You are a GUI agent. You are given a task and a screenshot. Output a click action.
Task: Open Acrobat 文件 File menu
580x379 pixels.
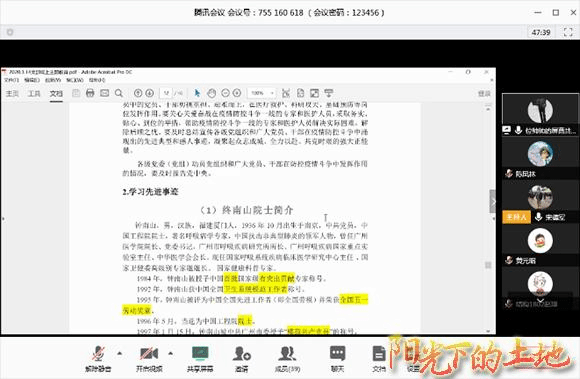click(x=11, y=80)
